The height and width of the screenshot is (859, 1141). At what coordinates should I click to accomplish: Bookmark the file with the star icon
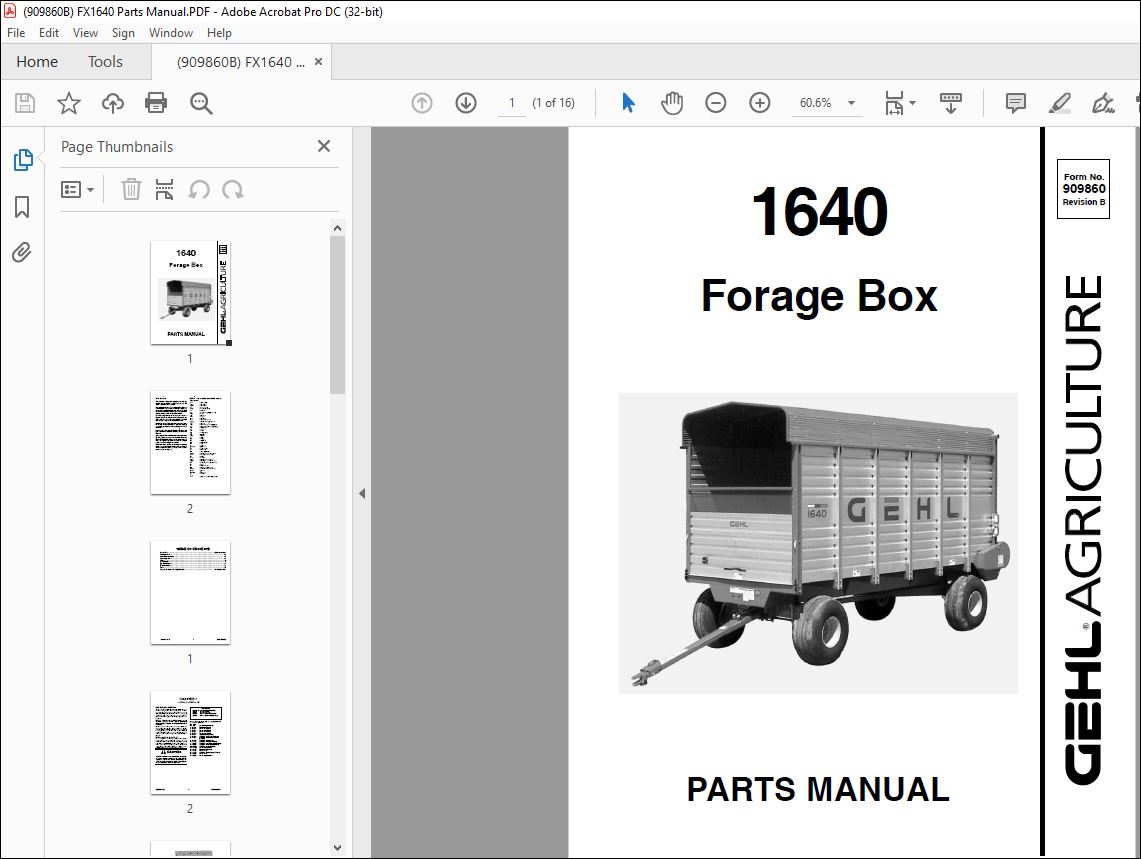(68, 103)
